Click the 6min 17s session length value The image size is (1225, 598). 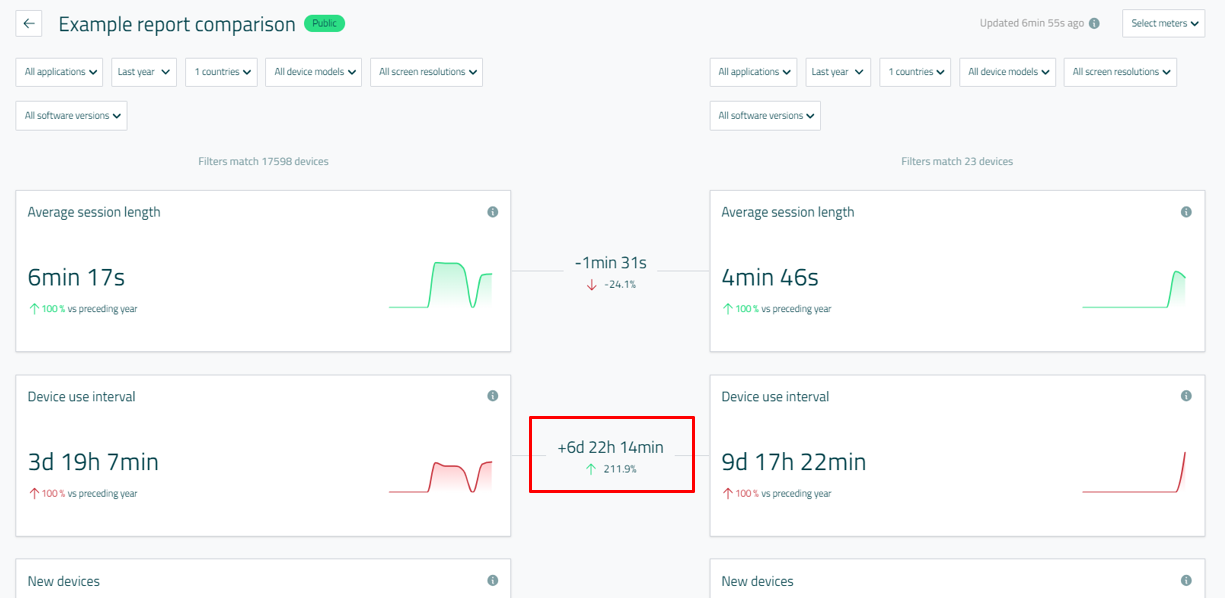76,278
